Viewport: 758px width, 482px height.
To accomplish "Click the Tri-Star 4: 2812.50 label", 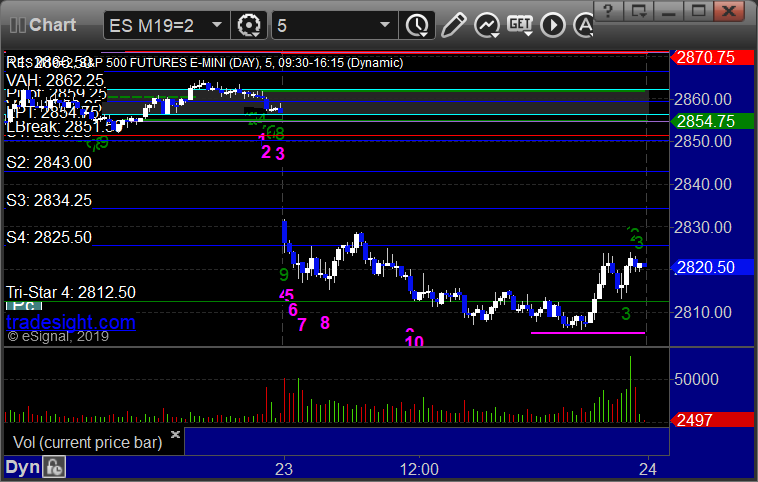I will pos(71,292).
